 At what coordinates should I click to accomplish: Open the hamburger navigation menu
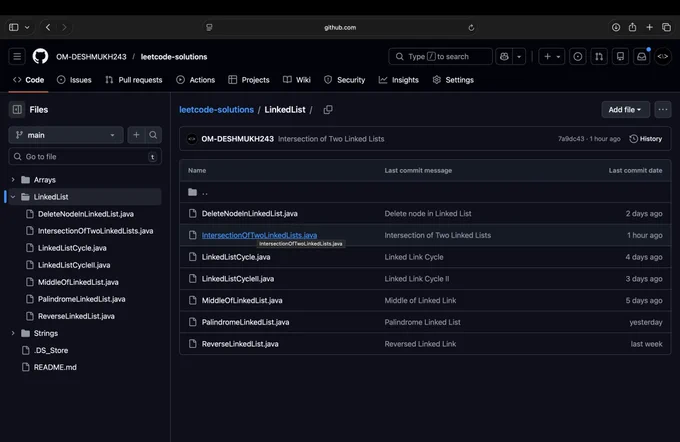pyautogui.click(x=17, y=56)
